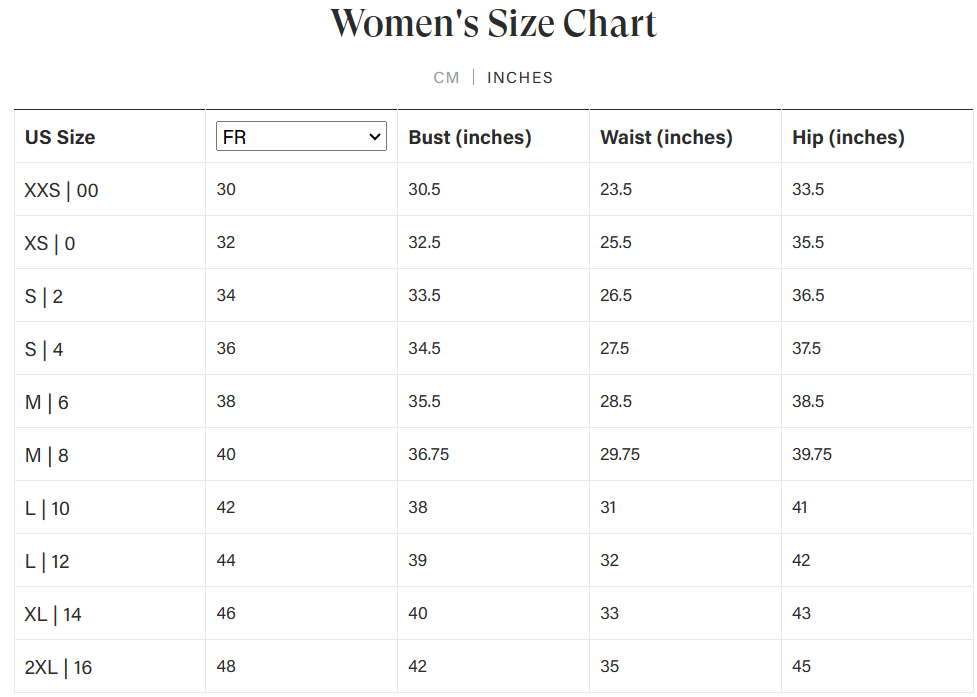Click bust value 36.75
The height and width of the screenshot is (697, 977).
pyautogui.click(x=429, y=453)
